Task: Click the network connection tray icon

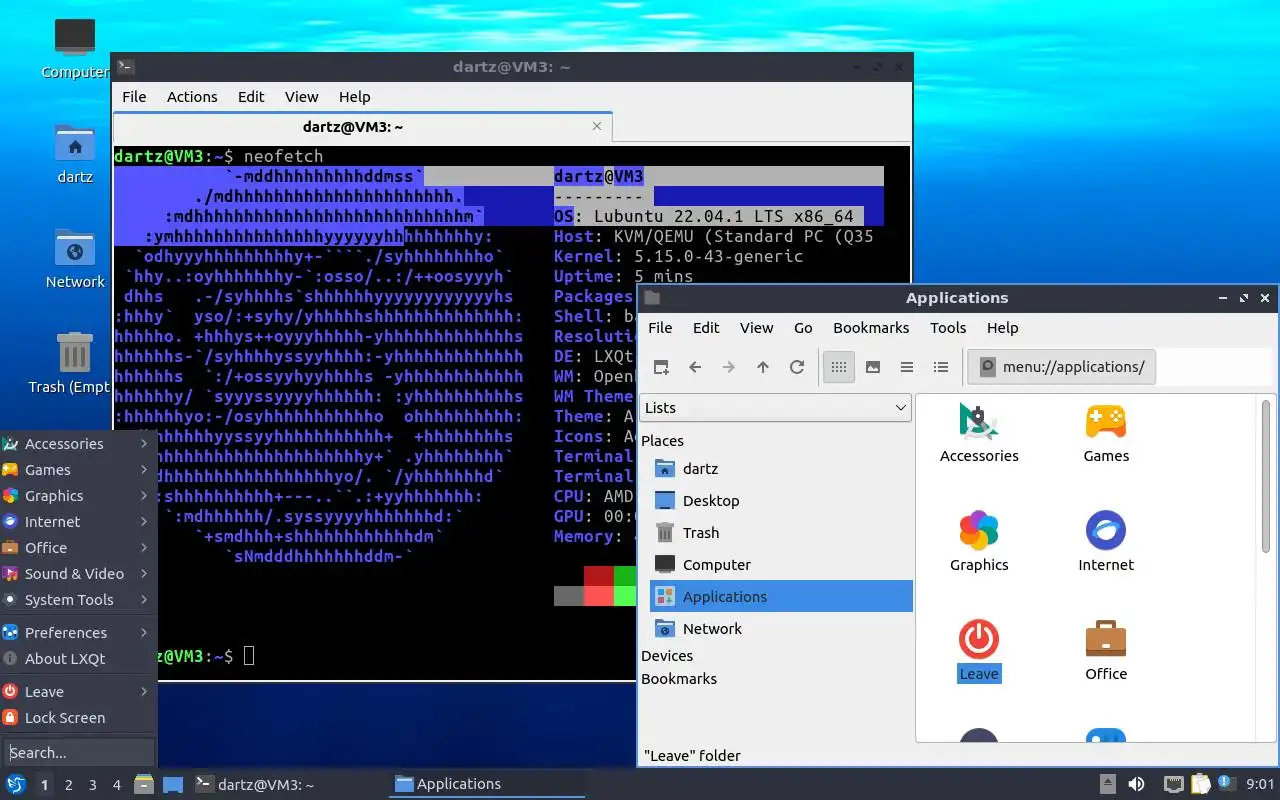Action: pos(1174,784)
